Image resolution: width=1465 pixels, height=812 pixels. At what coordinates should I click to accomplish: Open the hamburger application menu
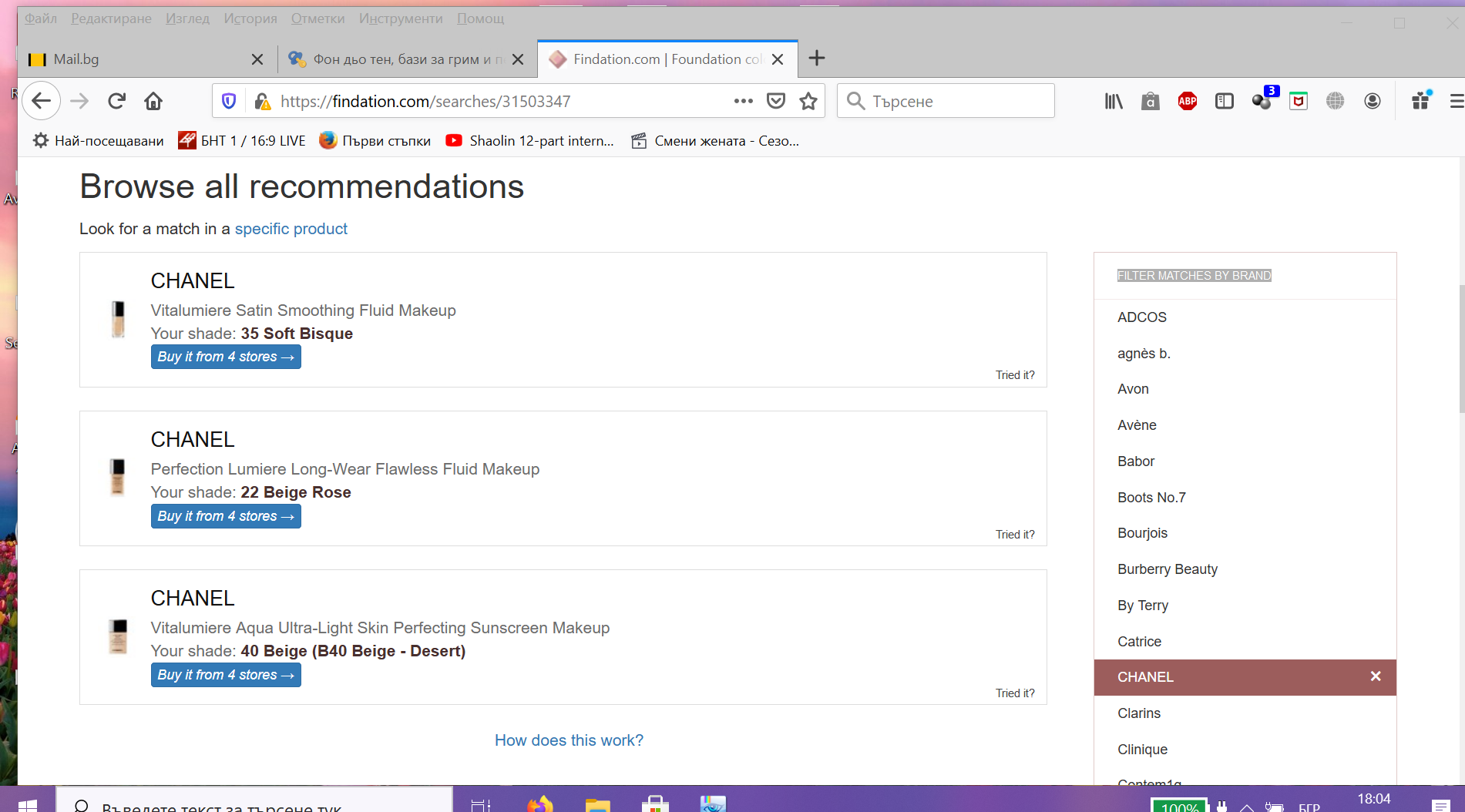pyautogui.click(x=1456, y=101)
